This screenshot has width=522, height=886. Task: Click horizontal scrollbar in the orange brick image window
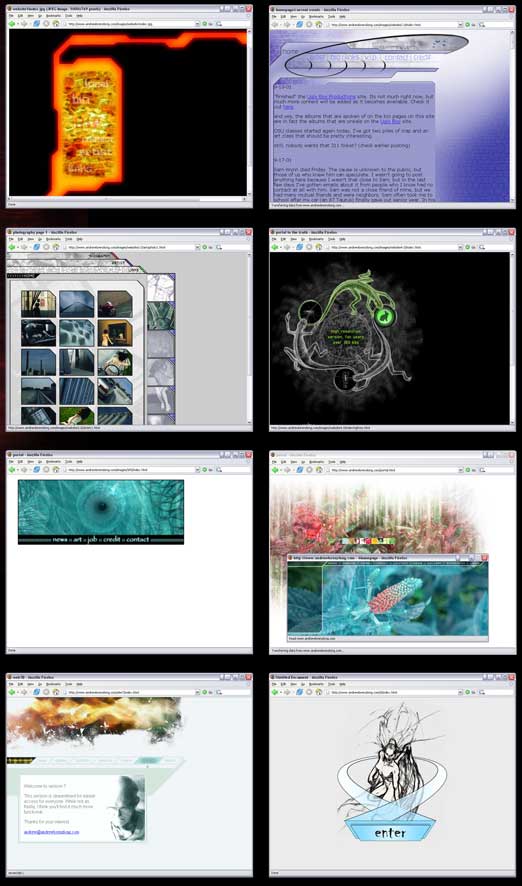pyautogui.click(x=127, y=199)
